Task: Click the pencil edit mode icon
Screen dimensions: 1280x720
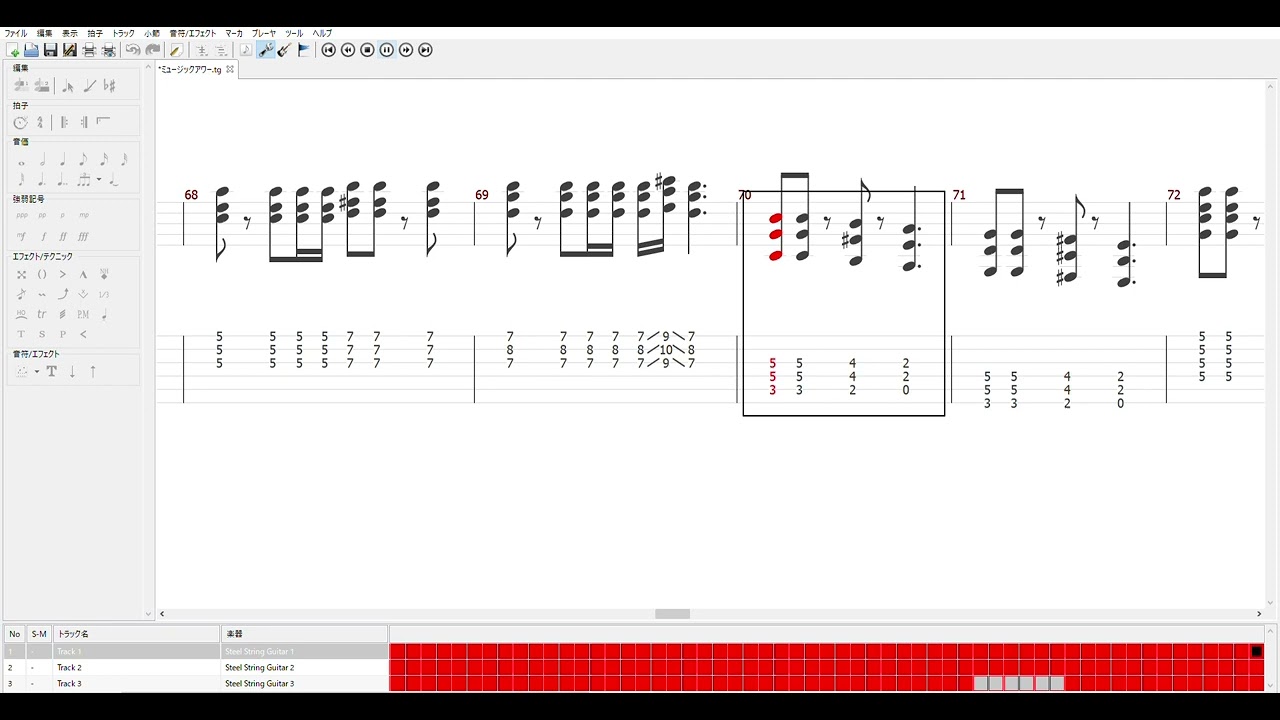Action: coord(176,50)
